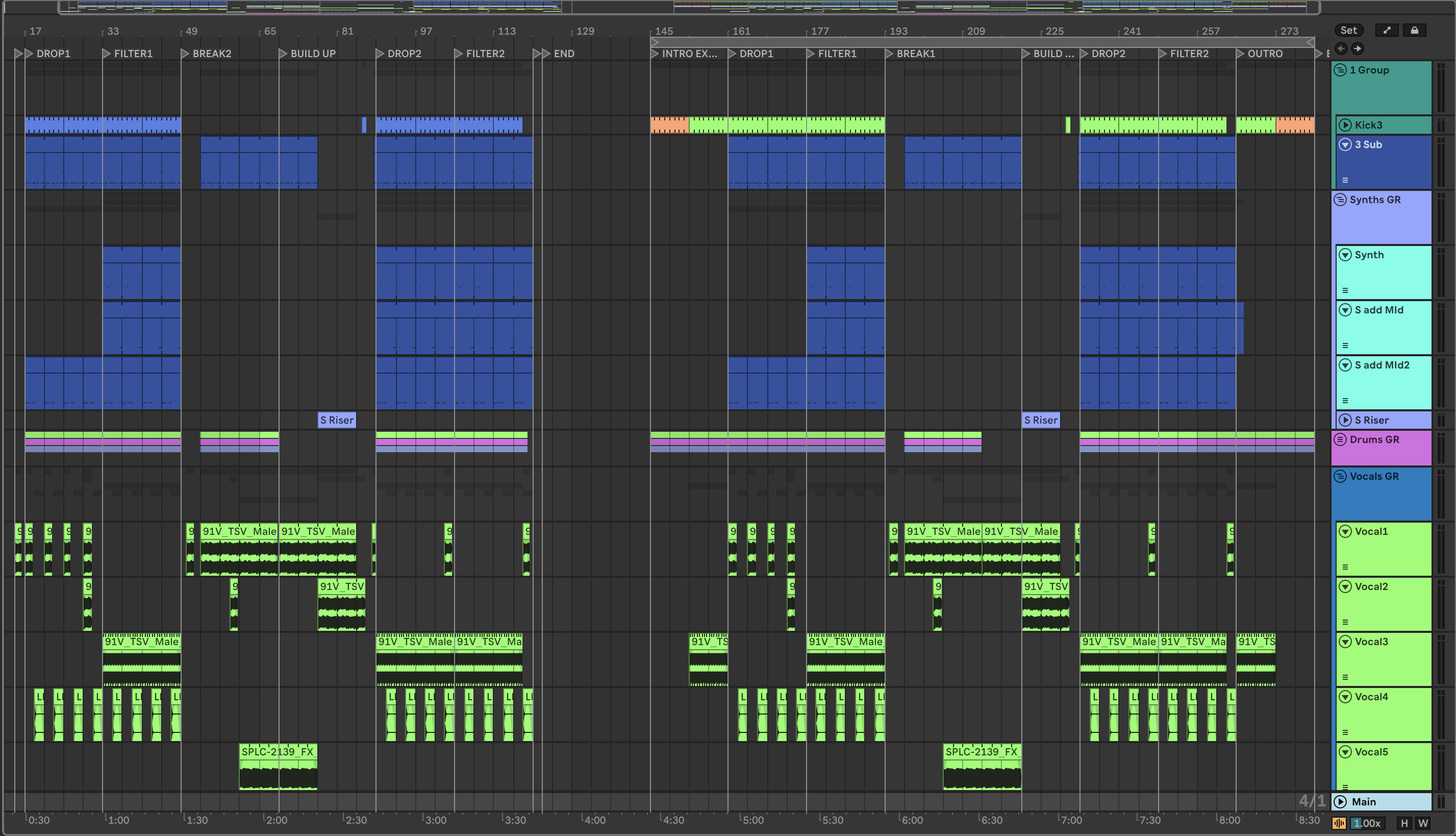Fold the Vocal1 track arrow
The width and height of the screenshot is (1456, 836).
click(x=1345, y=531)
